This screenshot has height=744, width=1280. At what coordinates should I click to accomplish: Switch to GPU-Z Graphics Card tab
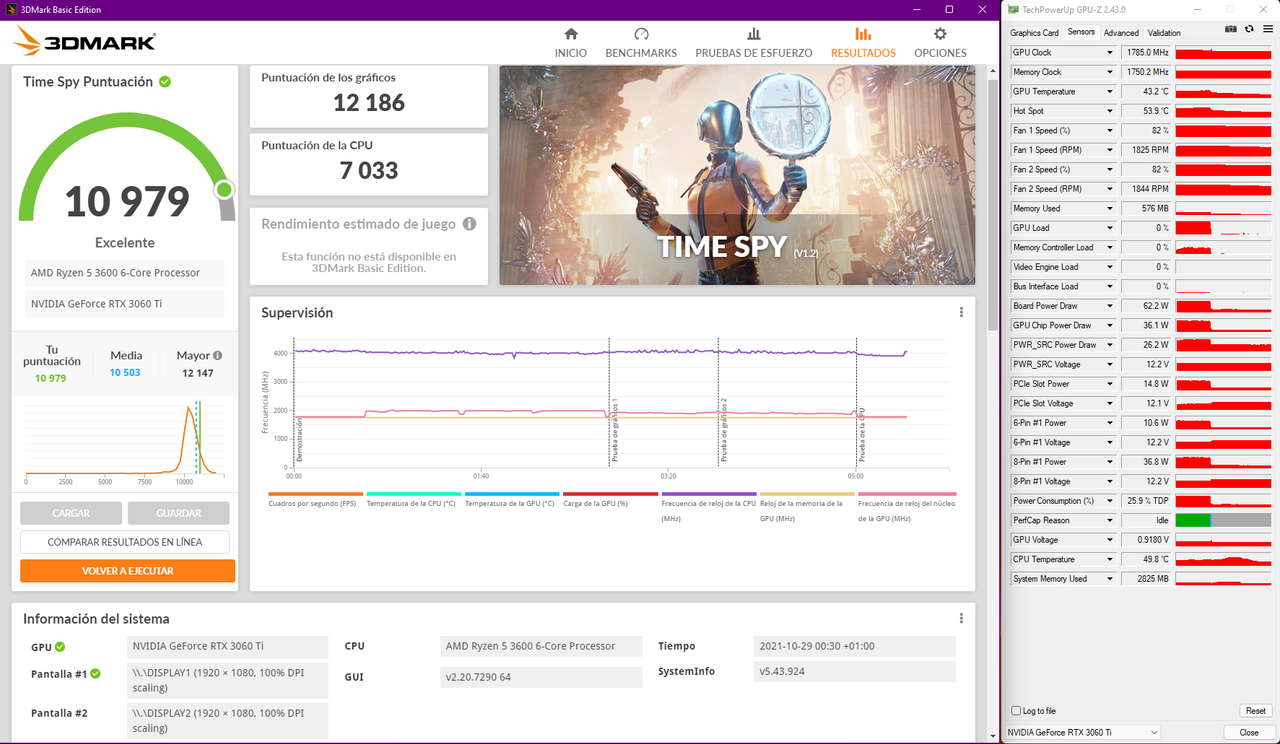[x=1034, y=33]
